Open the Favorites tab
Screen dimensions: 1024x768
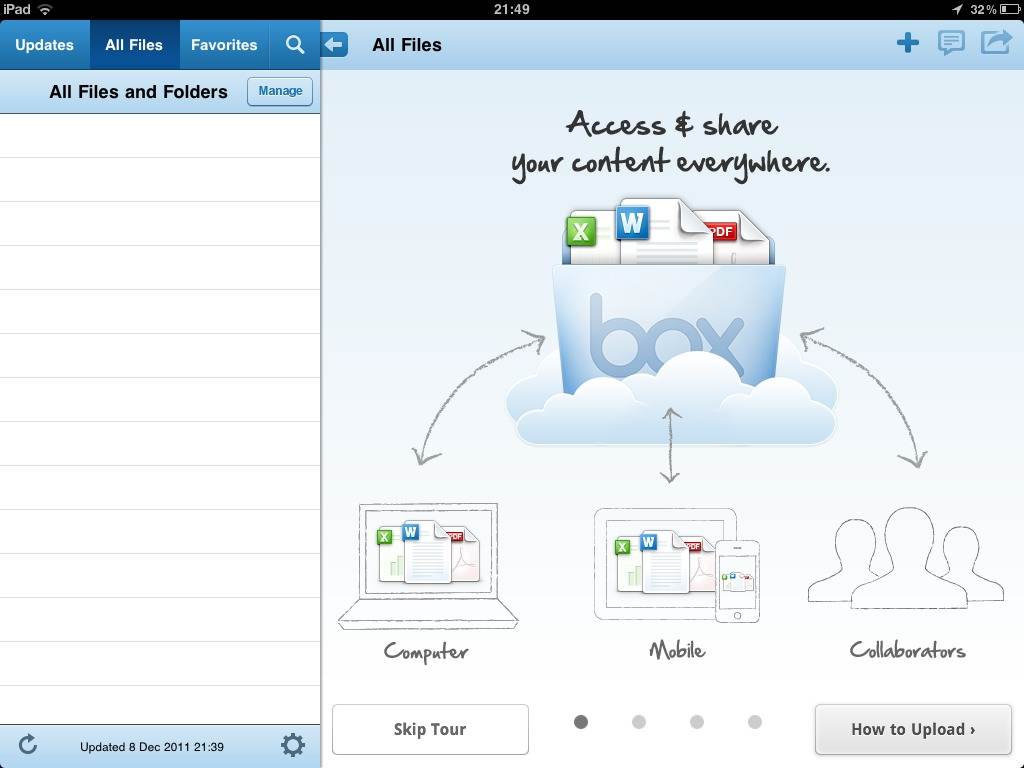pyautogui.click(x=224, y=45)
